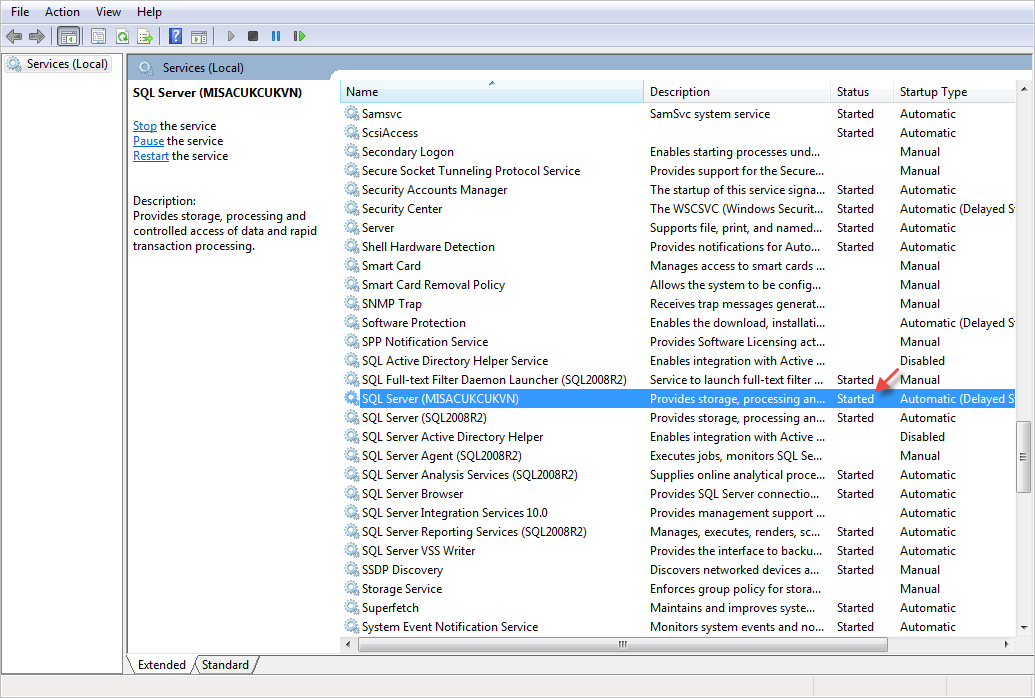Click the Refresh toolbar icon
The width and height of the screenshot is (1035, 698).
point(122,36)
